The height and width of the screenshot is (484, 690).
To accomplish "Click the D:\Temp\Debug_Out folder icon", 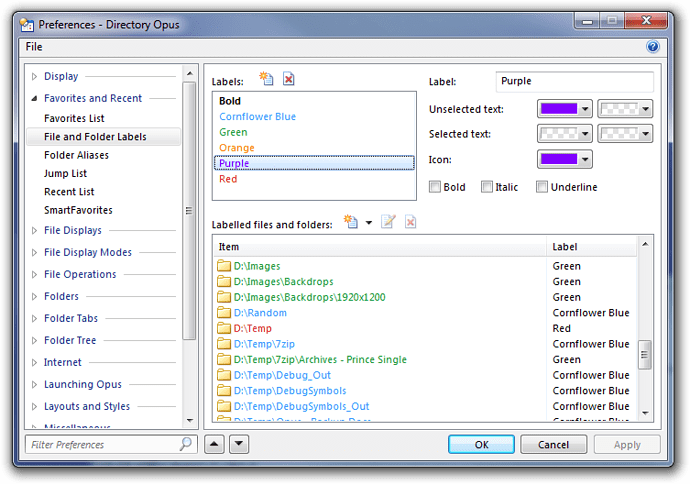I will 224,375.
